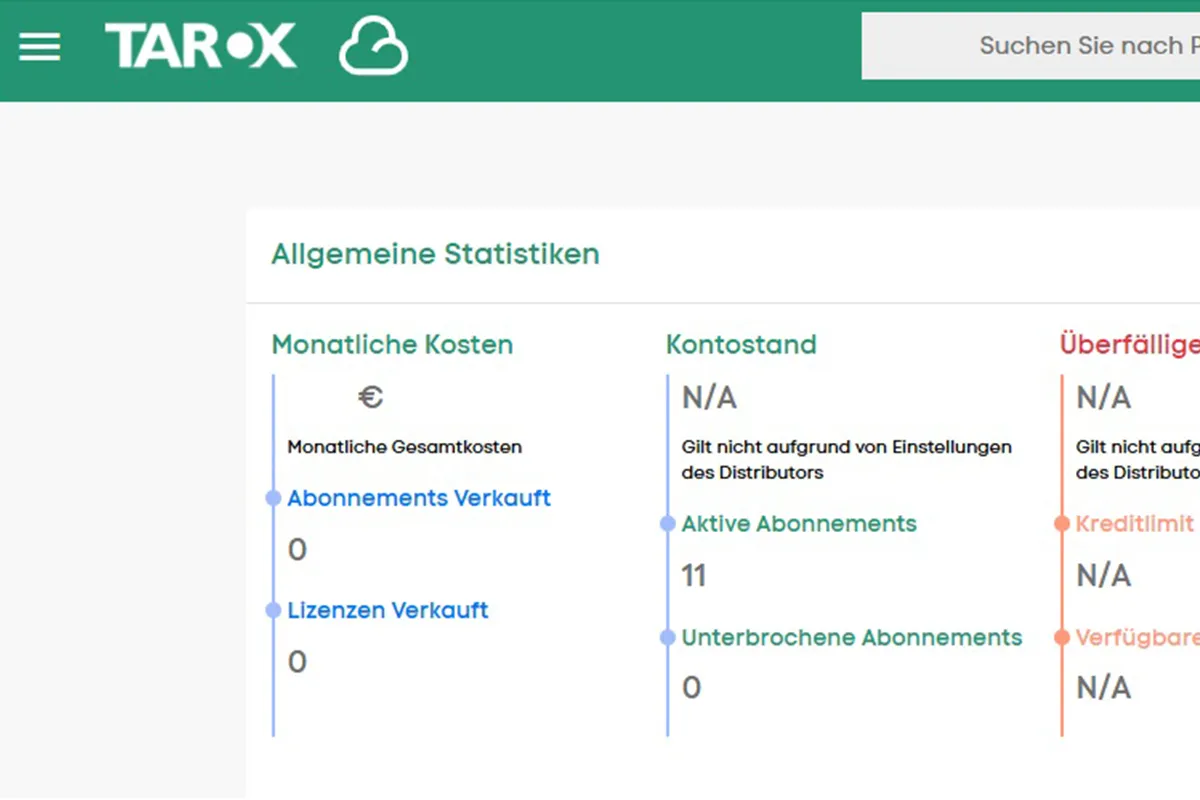Click the Allgemeine Statistiken heading

[435, 254]
